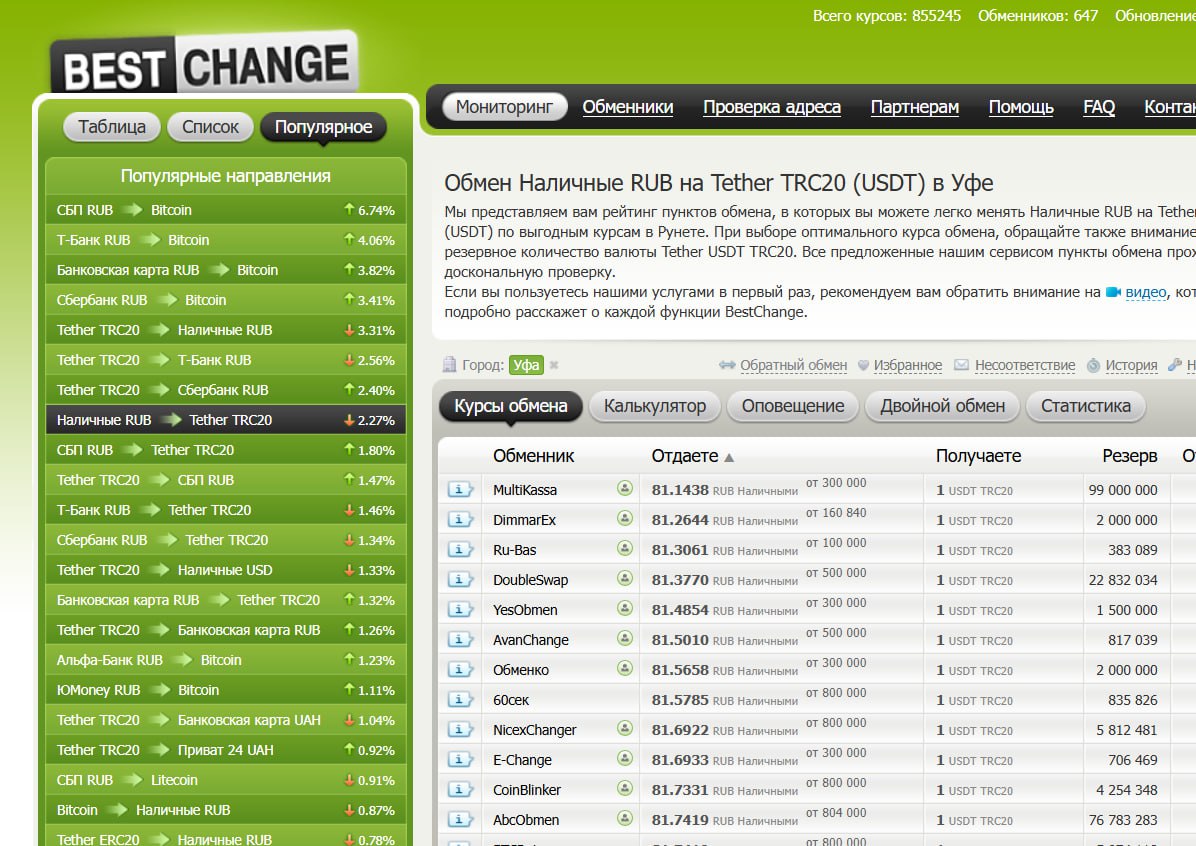Screen dimensions: 1196x846
Task: Click the round badge icon beside AvanChange
Action: (625, 638)
